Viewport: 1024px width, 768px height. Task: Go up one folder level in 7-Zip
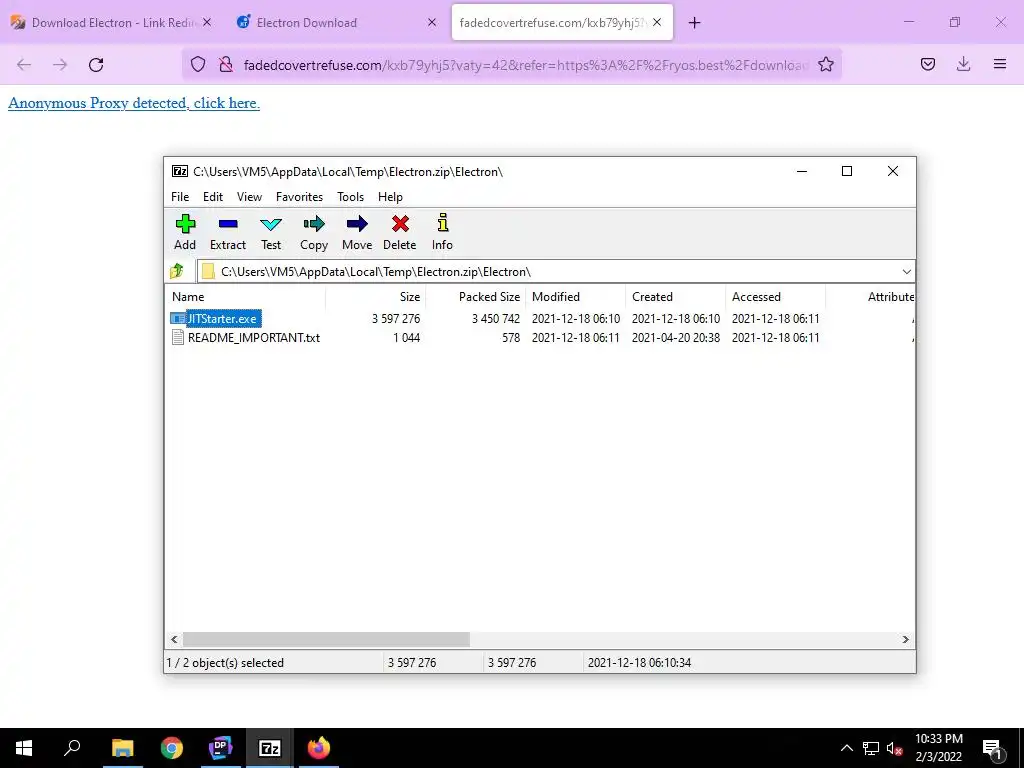click(177, 271)
